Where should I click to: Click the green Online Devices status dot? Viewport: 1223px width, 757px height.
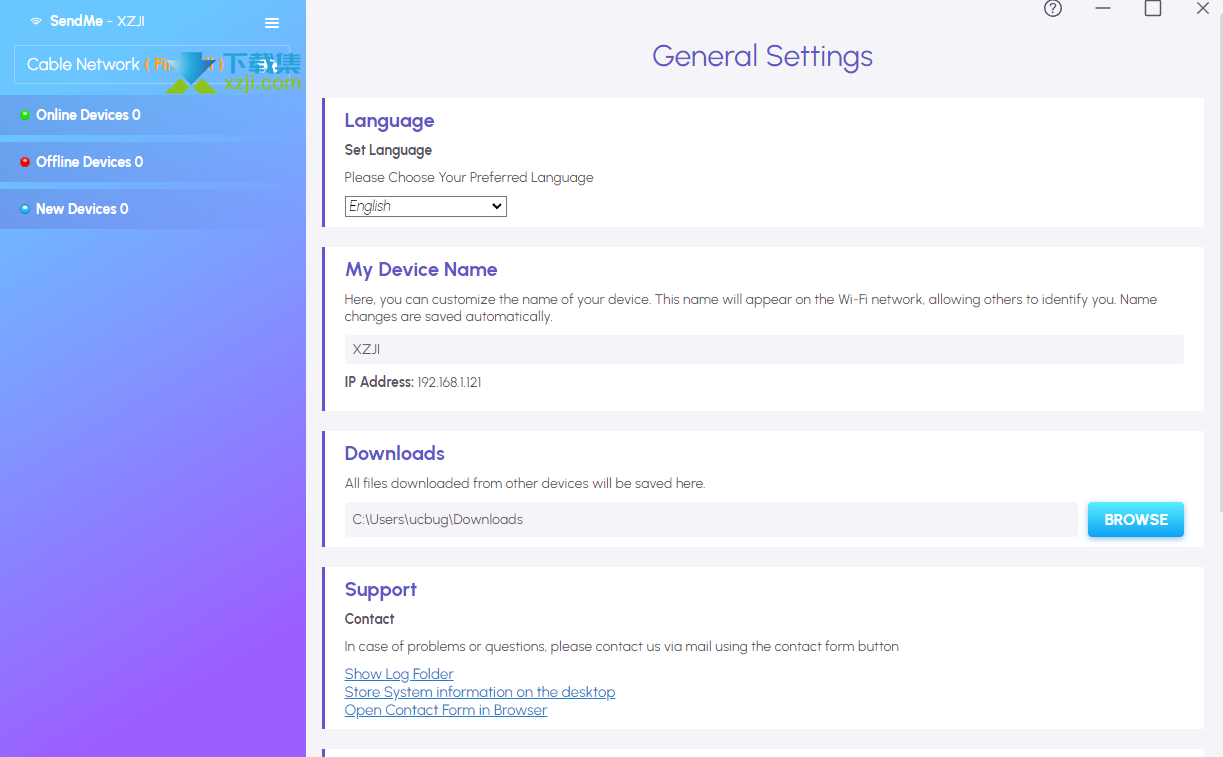tap(25, 115)
